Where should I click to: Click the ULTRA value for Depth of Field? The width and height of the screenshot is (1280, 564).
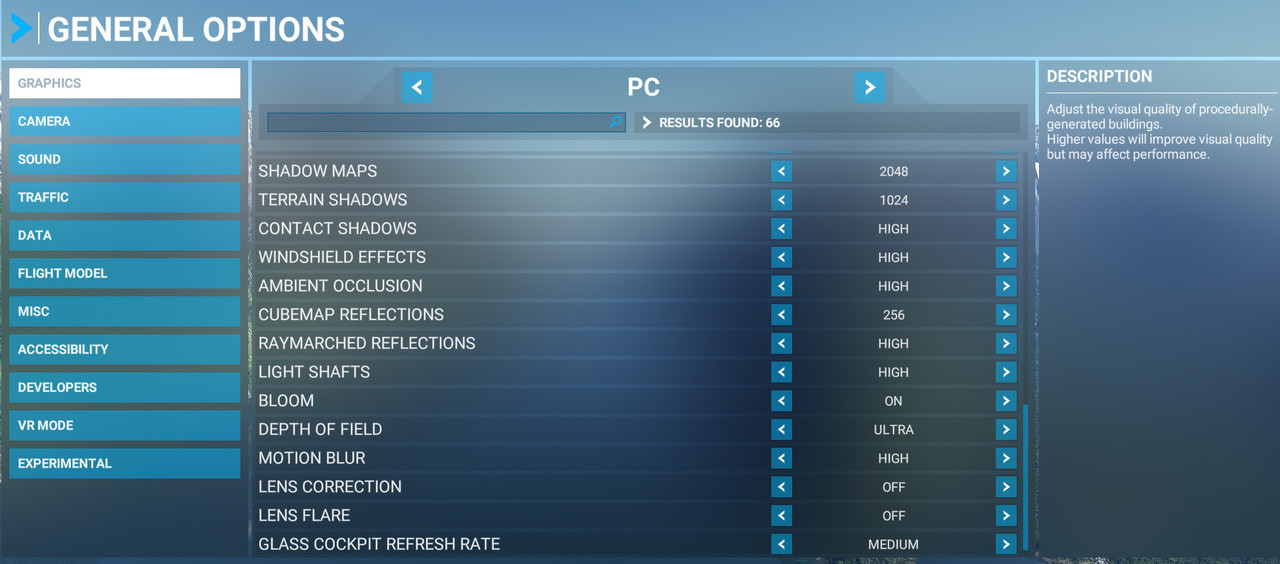click(x=894, y=430)
